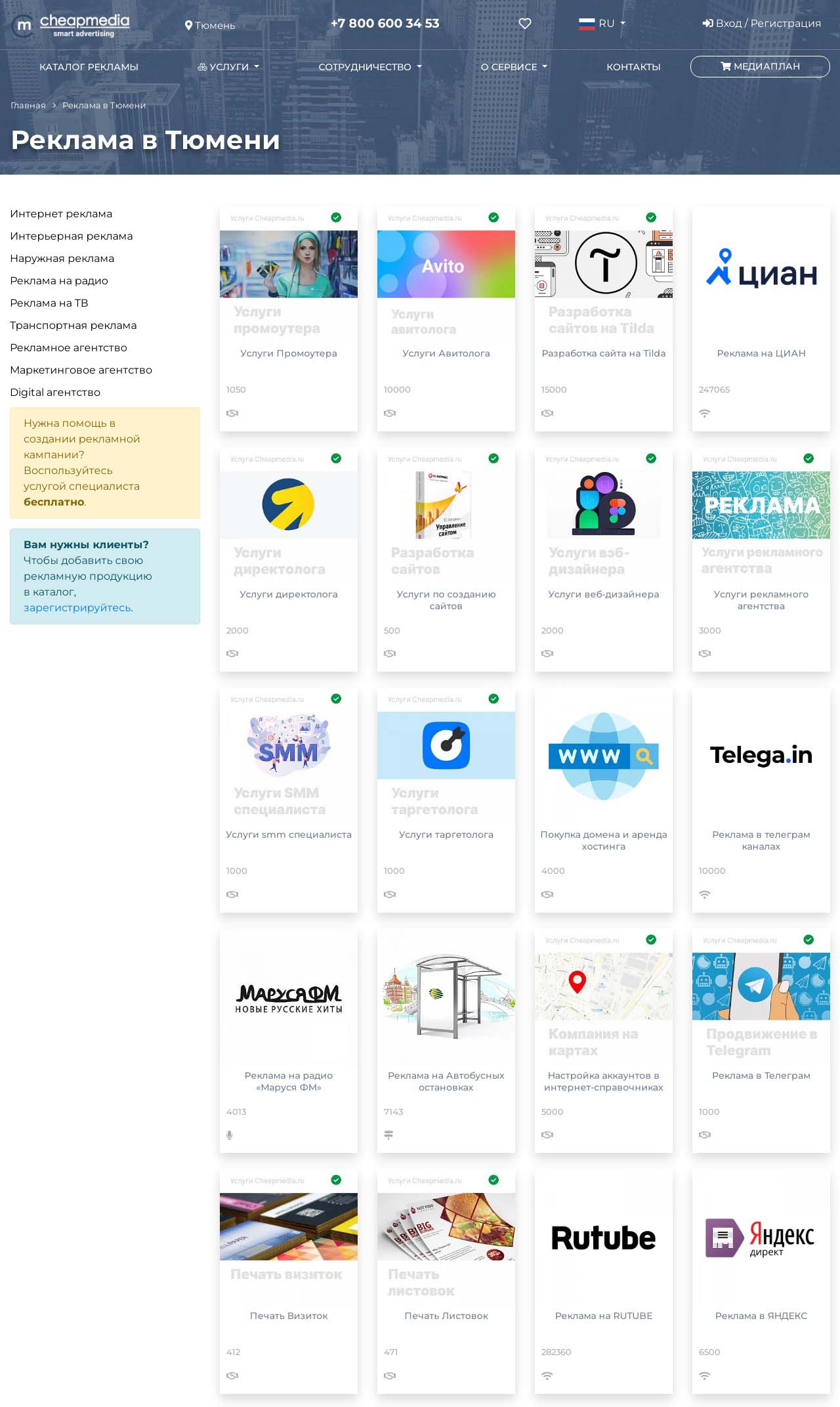Click the handshake icon on Услуги рекламного агентства card
The image size is (840, 1407).
705,653
